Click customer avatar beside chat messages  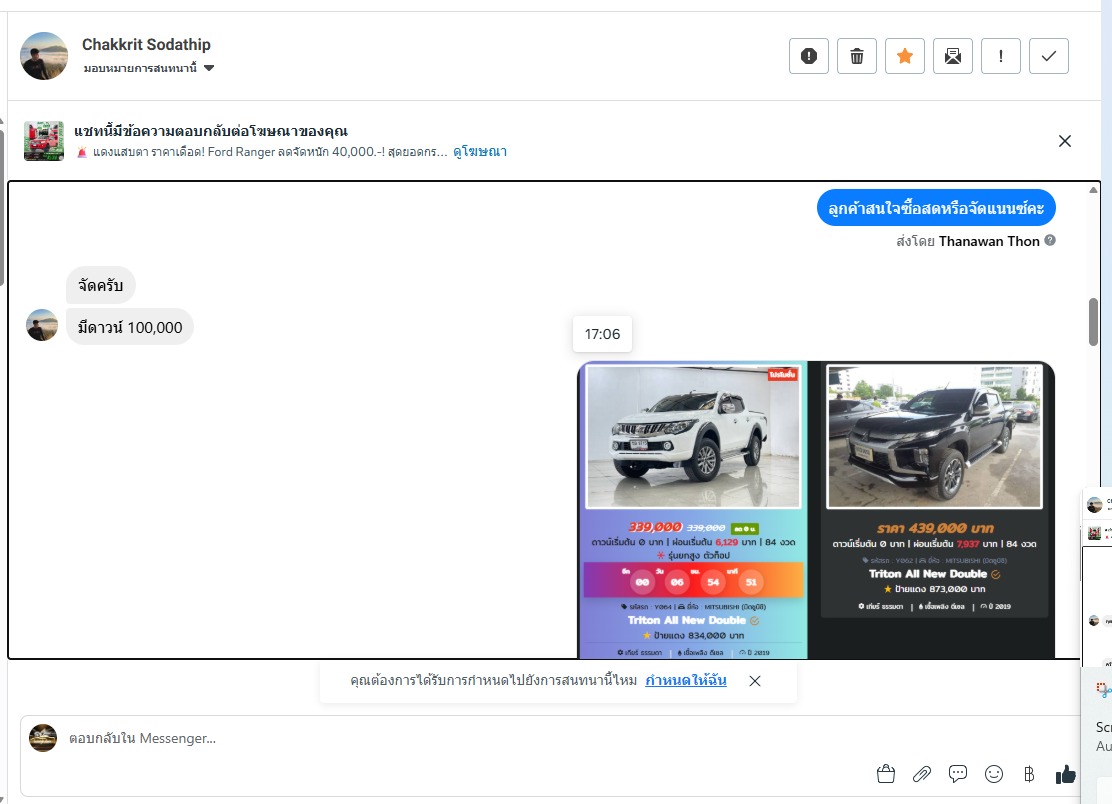(x=42, y=325)
